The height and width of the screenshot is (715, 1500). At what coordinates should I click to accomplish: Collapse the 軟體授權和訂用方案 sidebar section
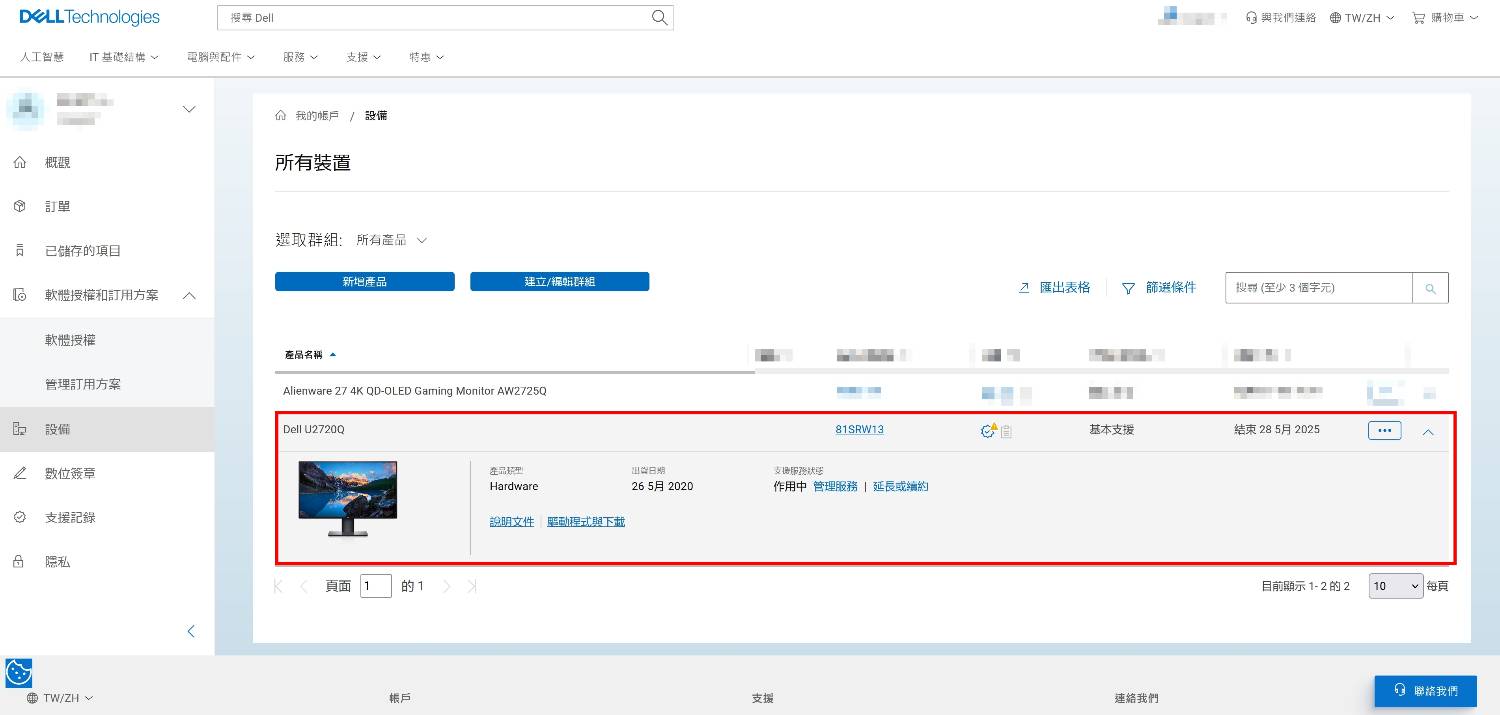[x=189, y=295]
